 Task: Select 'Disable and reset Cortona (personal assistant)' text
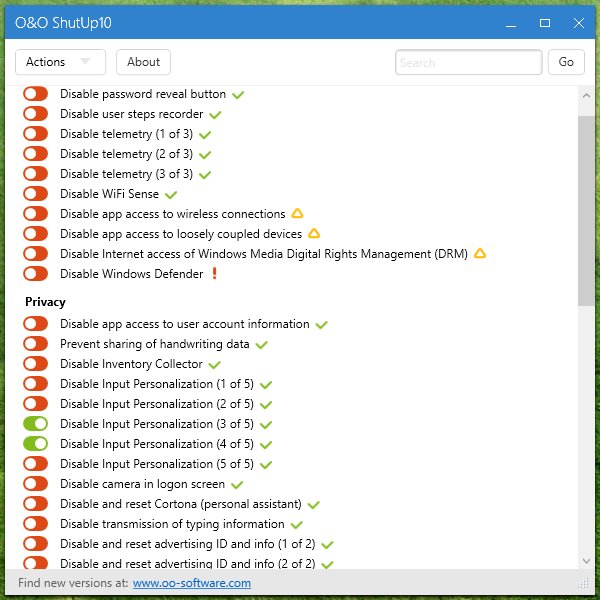[x=181, y=504]
